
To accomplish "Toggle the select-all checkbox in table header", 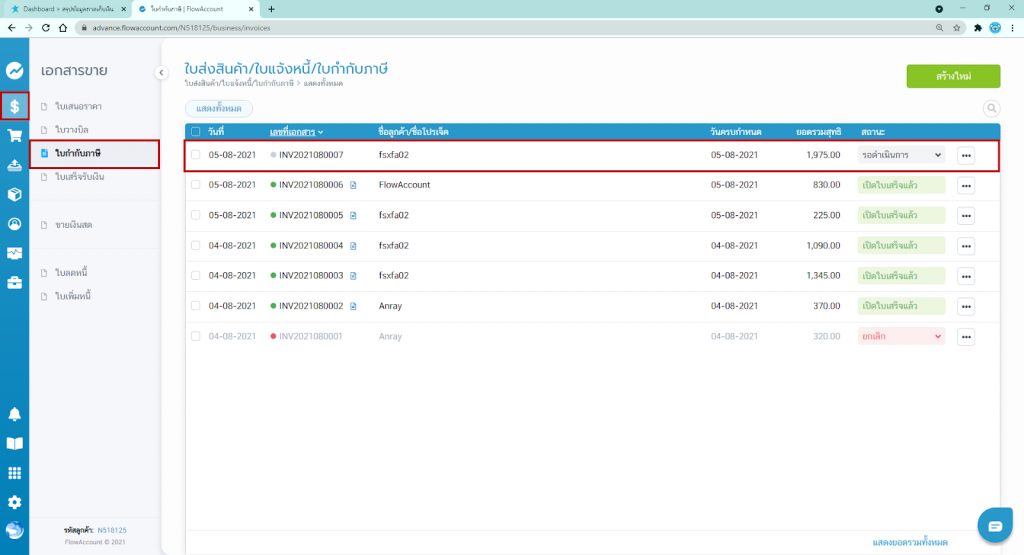I will click(x=196, y=132).
